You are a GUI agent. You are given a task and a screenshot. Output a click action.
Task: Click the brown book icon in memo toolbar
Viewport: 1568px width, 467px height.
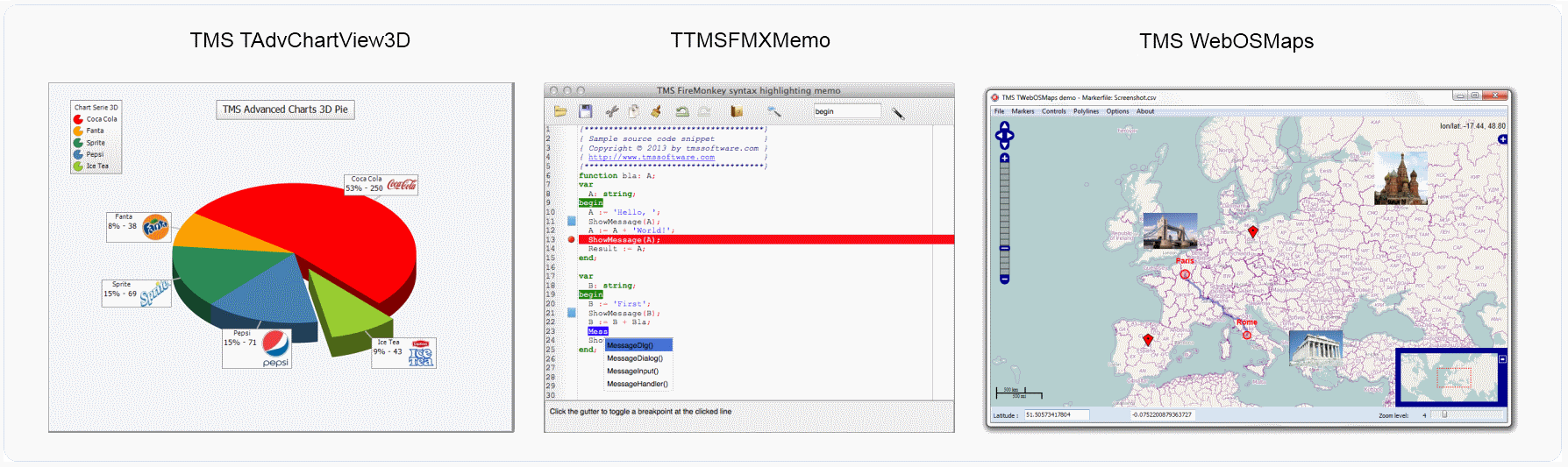pyautogui.click(x=737, y=111)
